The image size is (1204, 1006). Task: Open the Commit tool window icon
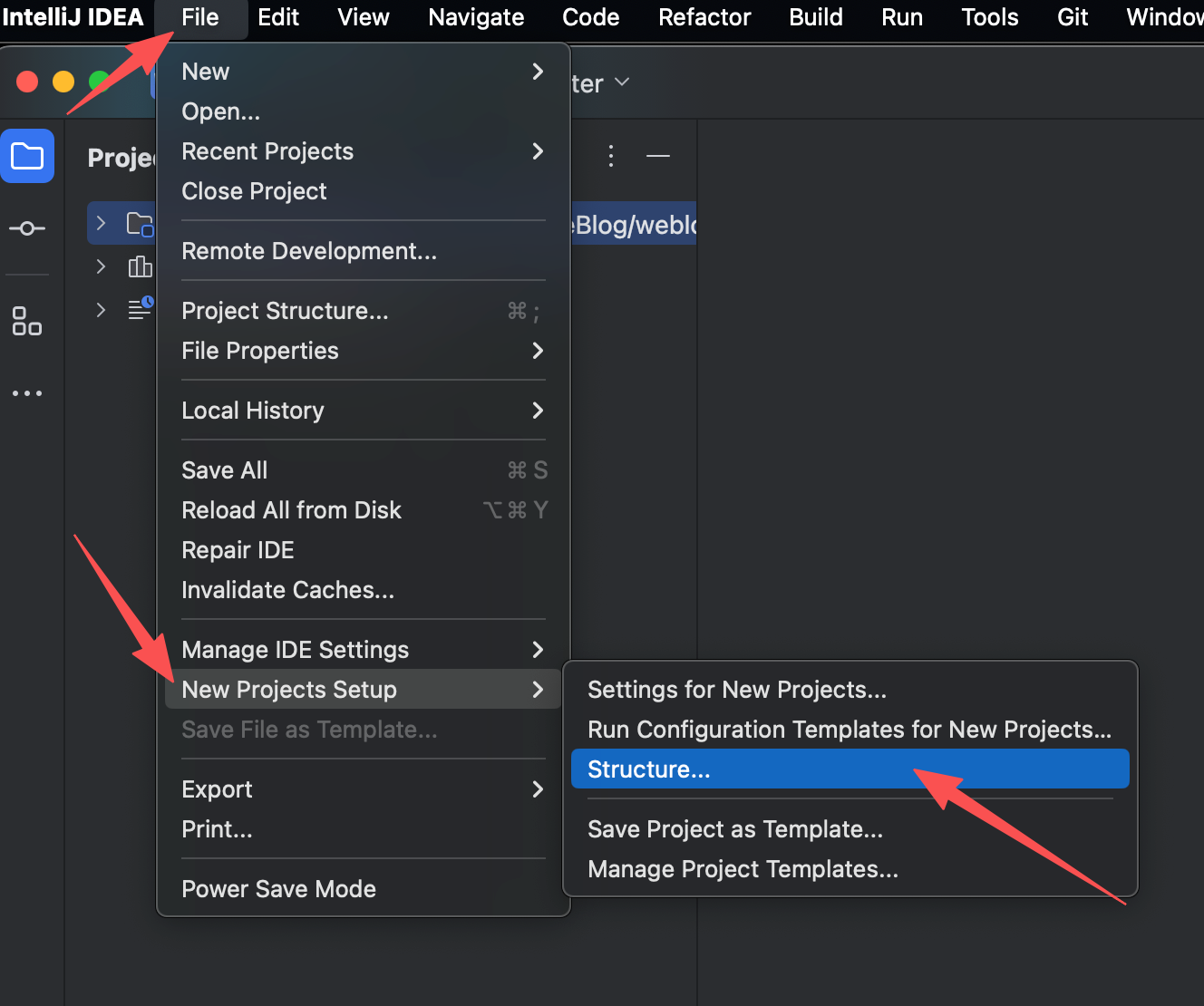tap(27, 228)
